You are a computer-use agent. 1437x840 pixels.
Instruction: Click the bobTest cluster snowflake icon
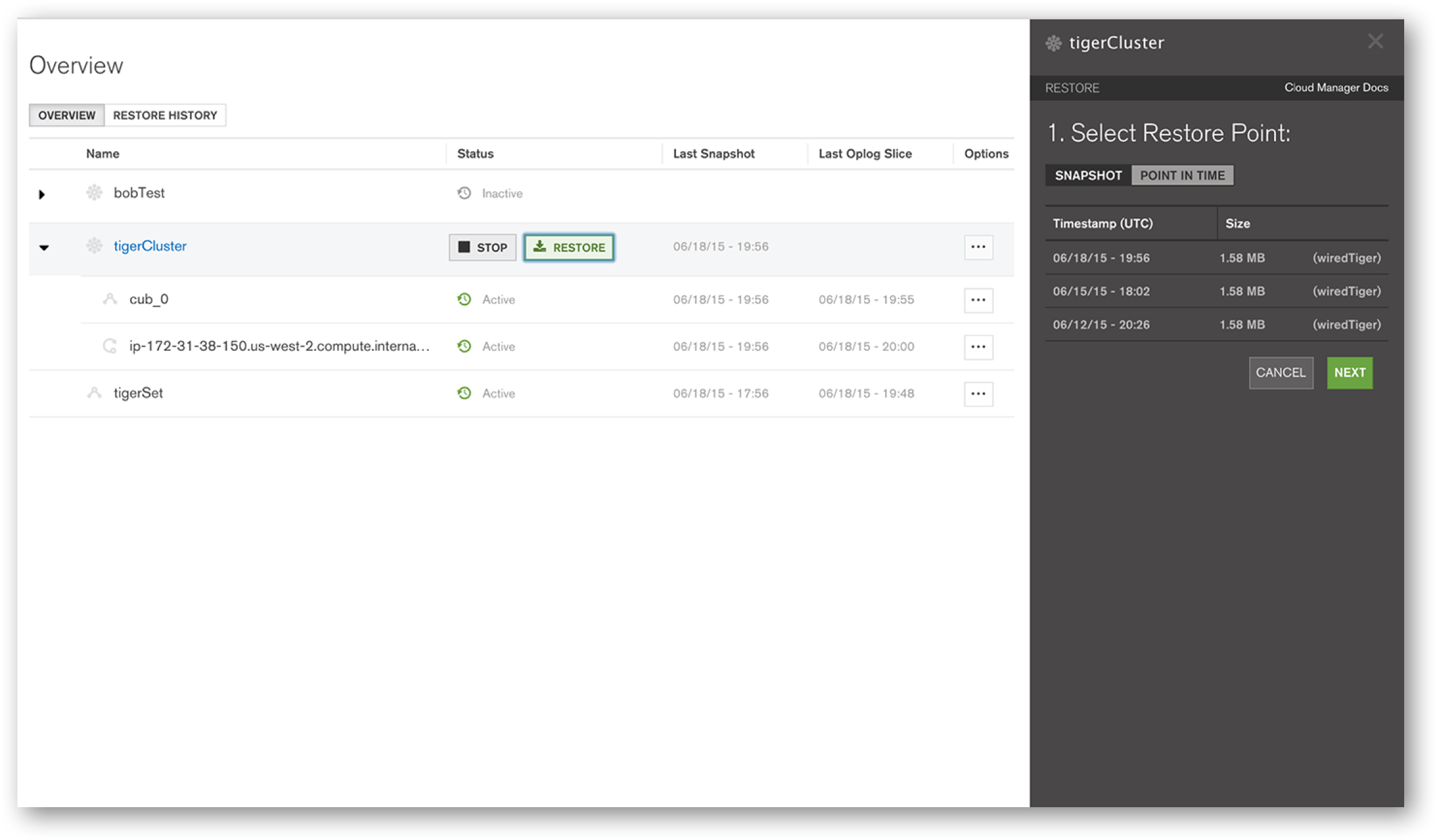click(95, 192)
